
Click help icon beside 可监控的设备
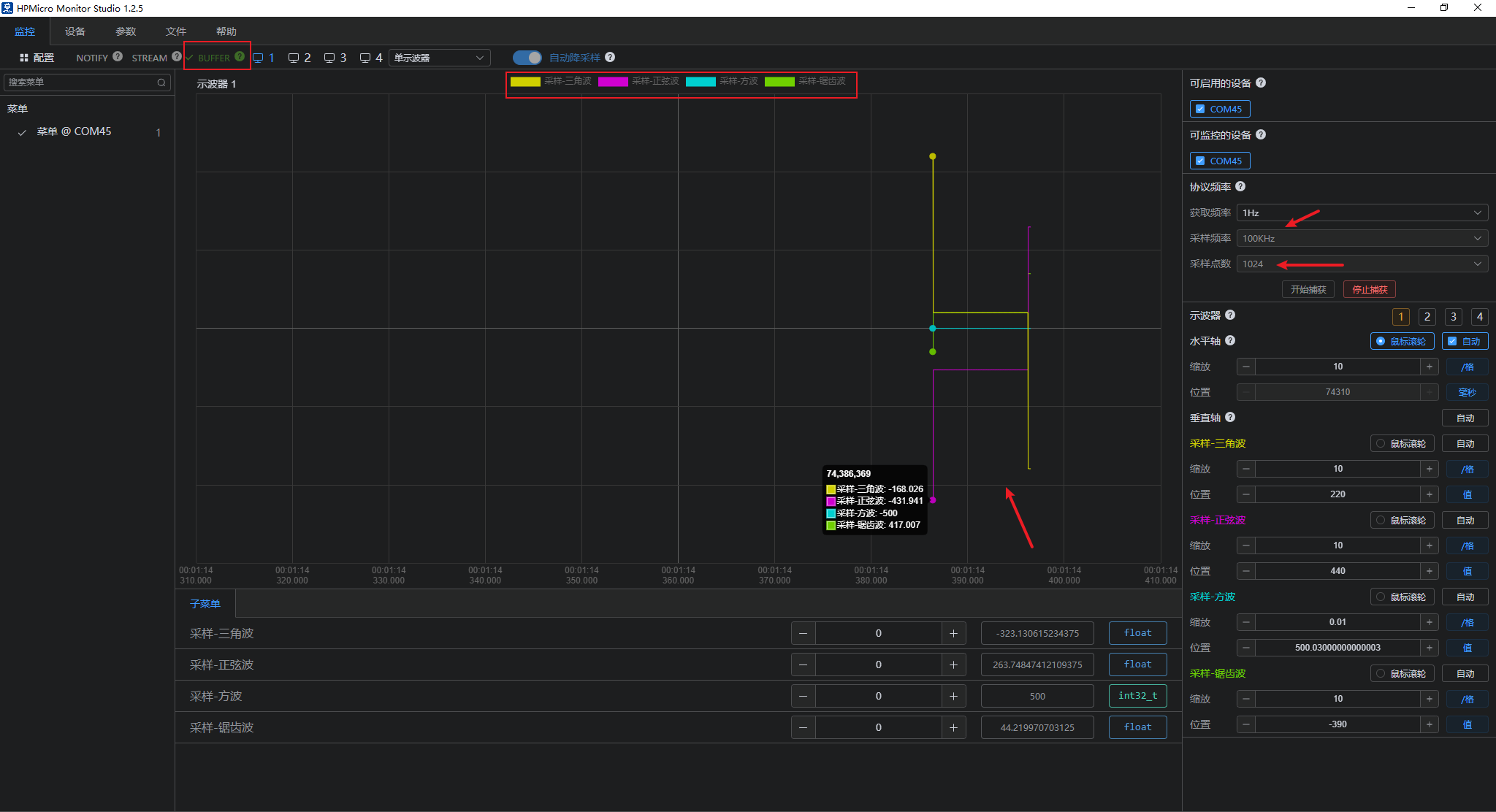[x=1261, y=134]
